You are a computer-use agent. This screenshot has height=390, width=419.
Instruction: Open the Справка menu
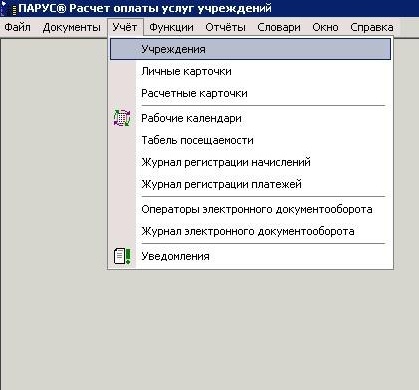372,27
